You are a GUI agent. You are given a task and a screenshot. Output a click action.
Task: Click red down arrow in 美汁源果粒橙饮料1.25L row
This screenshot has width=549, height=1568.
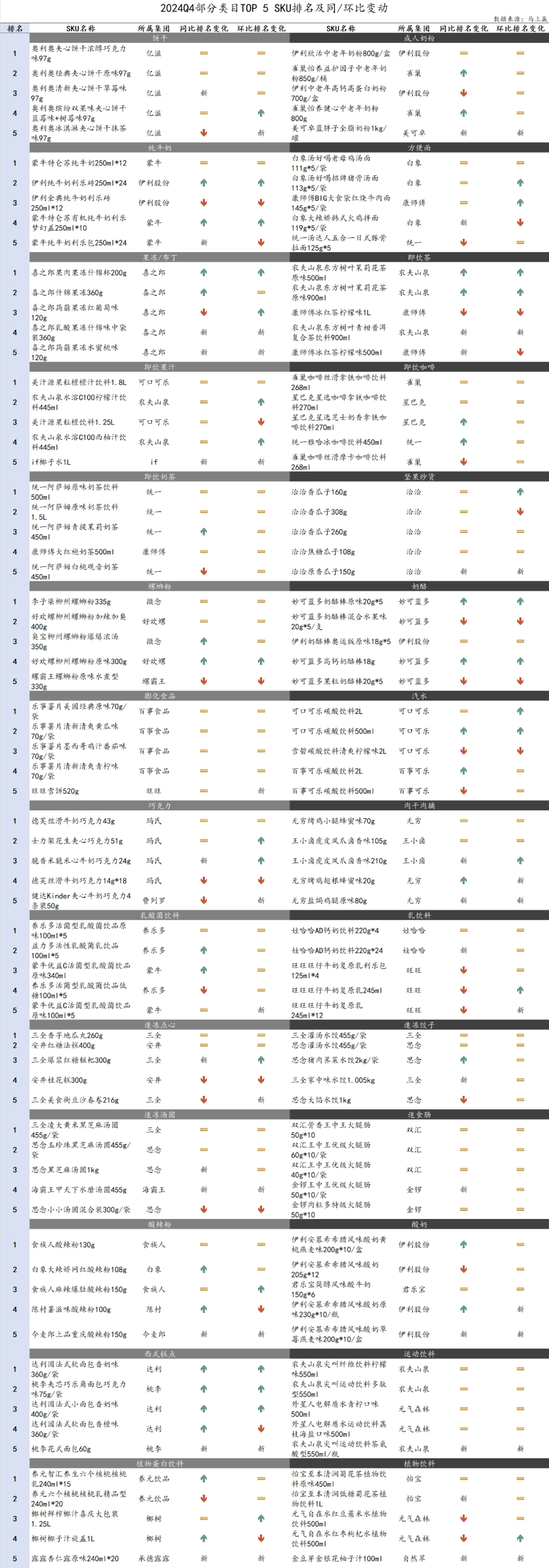coord(260,422)
